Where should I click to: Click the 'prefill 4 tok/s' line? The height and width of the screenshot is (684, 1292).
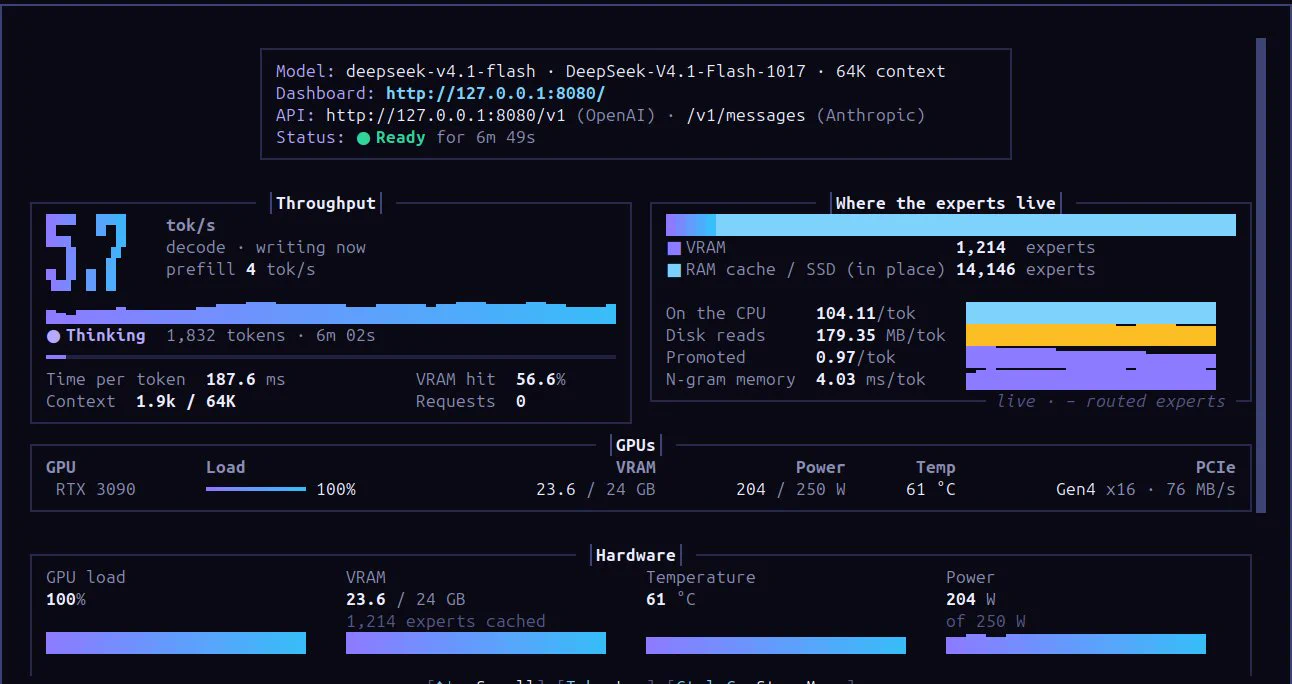(x=241, y=269)
